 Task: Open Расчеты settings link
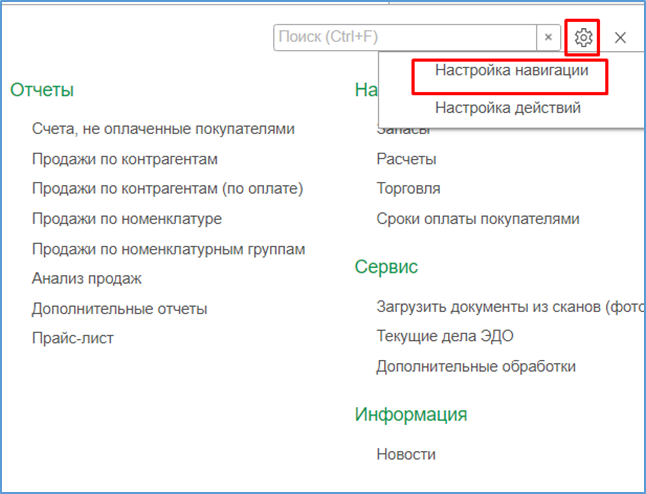click(406, 159)
